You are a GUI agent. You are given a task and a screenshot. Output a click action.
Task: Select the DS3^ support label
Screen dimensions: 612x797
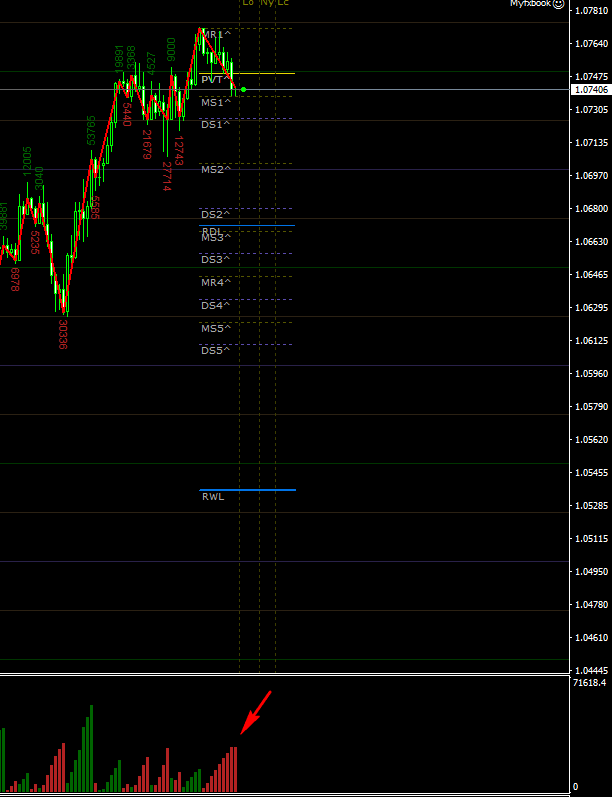coord(215,259)
